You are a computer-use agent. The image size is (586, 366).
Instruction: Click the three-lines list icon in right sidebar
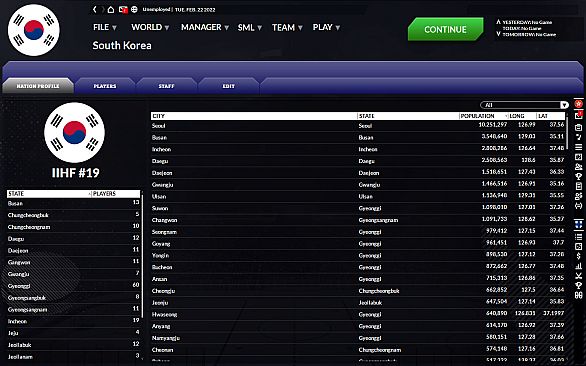[x=579, y=147]
